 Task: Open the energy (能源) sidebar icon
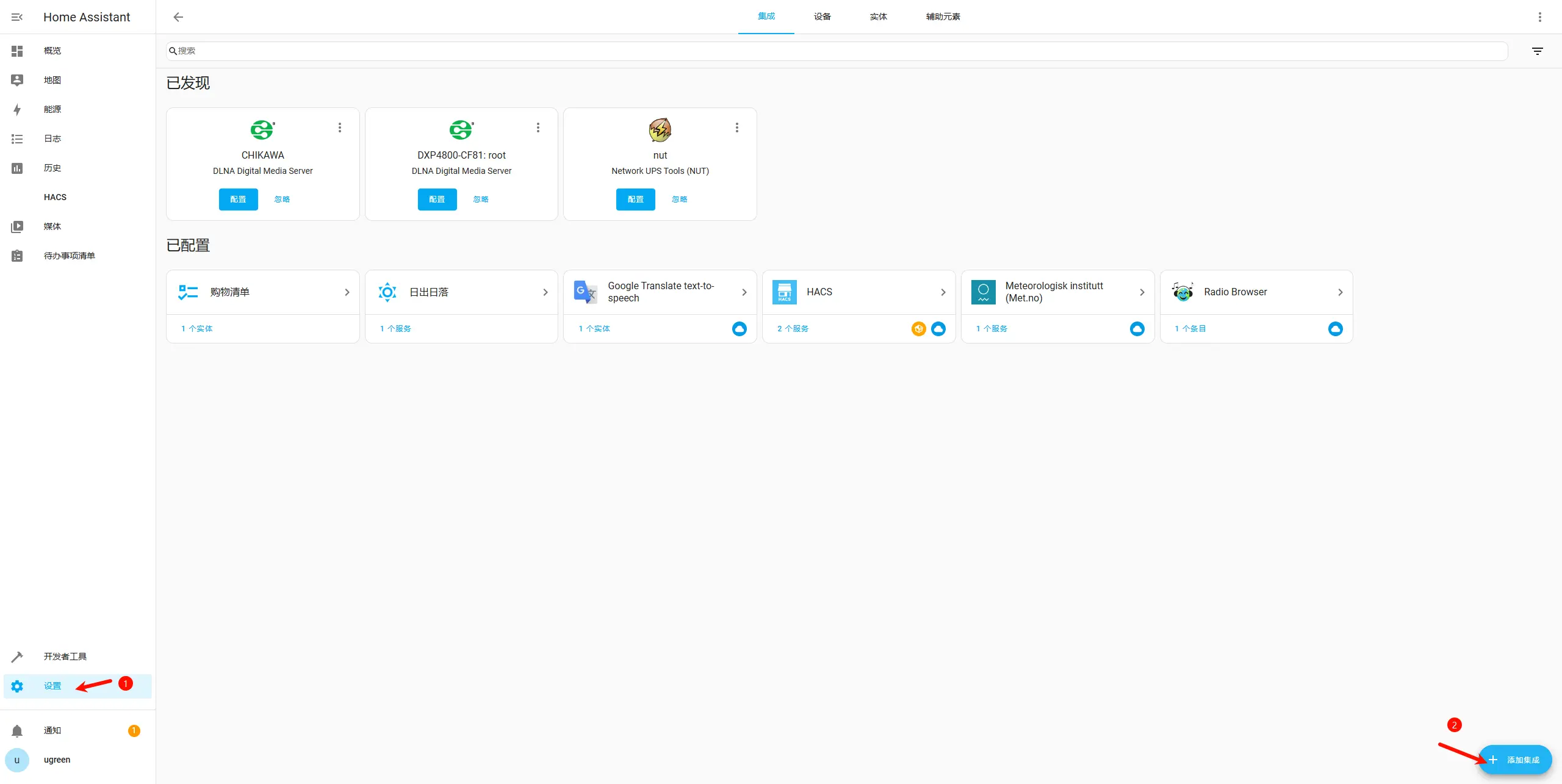pos(17,110)
